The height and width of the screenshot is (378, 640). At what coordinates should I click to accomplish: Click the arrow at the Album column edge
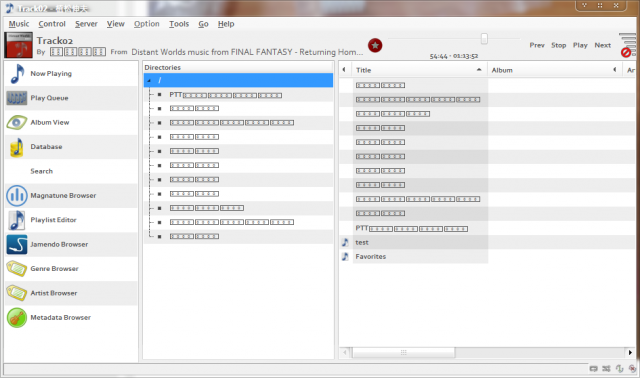point(615,70)
